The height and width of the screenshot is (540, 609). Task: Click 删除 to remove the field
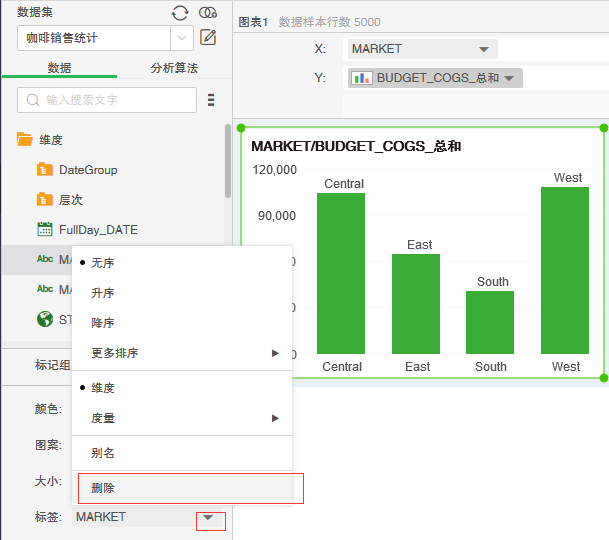103,488
